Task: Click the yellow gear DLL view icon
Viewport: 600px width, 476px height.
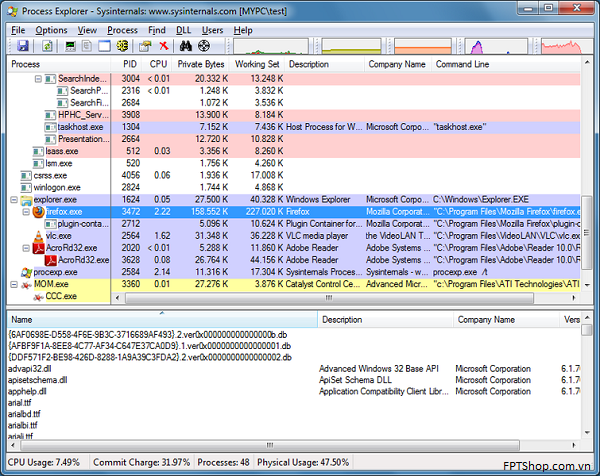Action: click(x=122, y=46)
